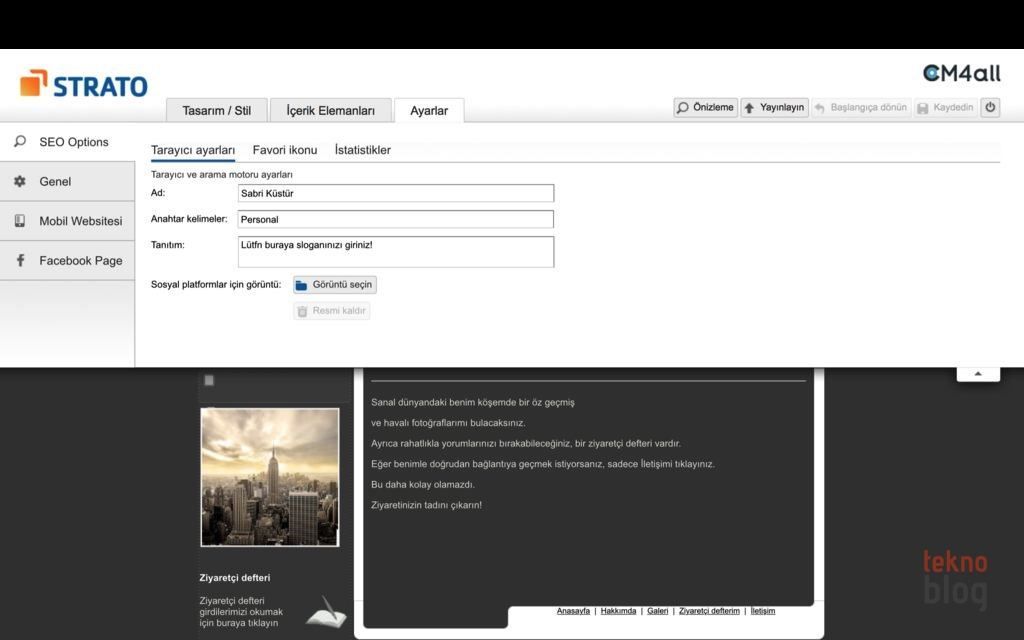
Task: Click the Anahtar kelimeler input field
Action: pyautogui.click(x=395, y=219)
